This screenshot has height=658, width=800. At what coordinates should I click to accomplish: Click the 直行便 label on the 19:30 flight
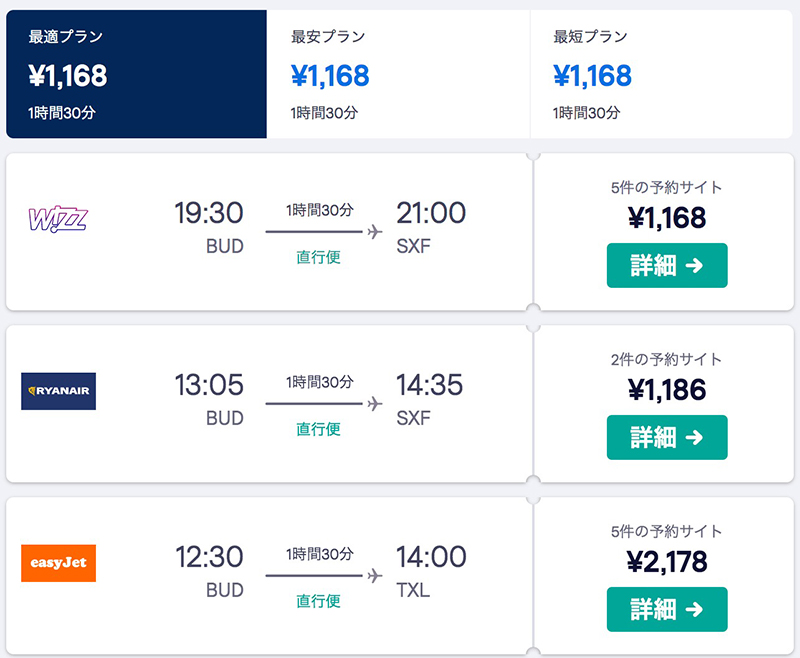pyautogui.click(x=318, y=257)
